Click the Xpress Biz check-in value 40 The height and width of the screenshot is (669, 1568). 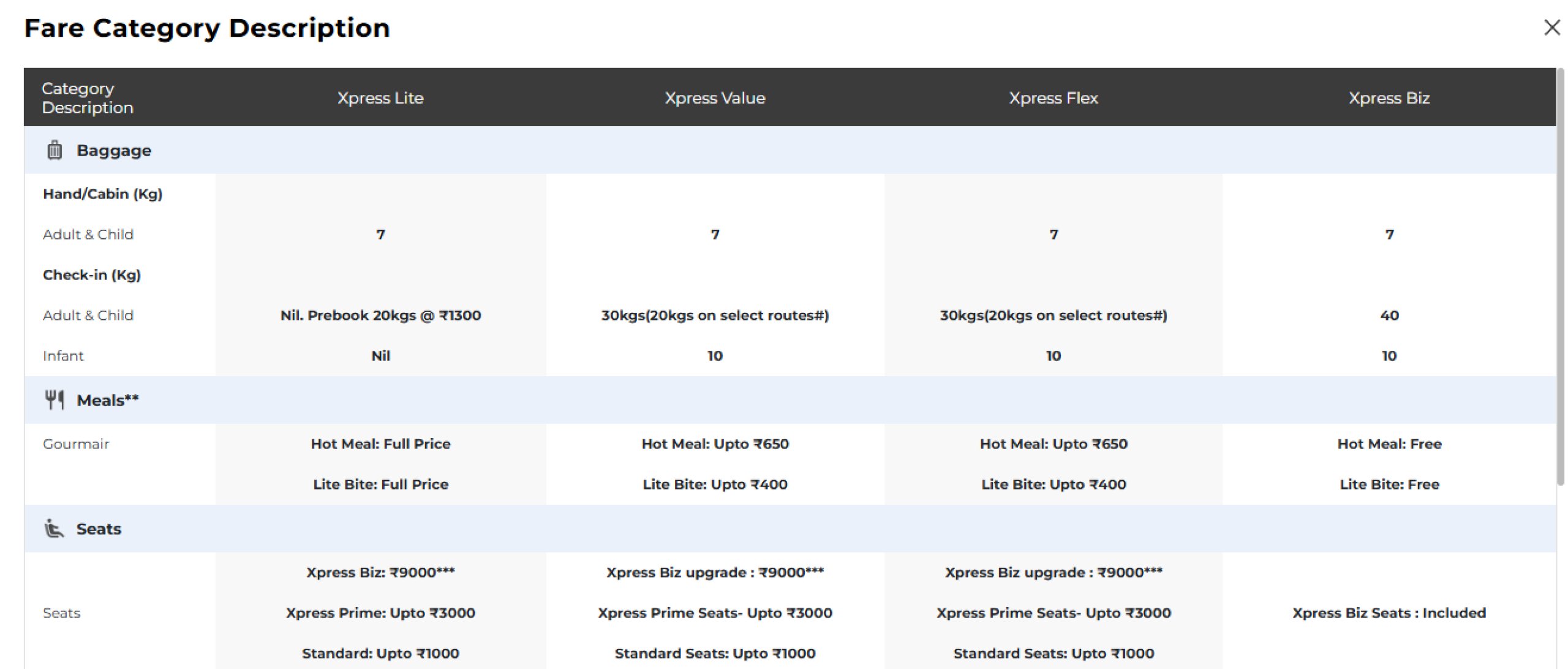pos(1389,316)
